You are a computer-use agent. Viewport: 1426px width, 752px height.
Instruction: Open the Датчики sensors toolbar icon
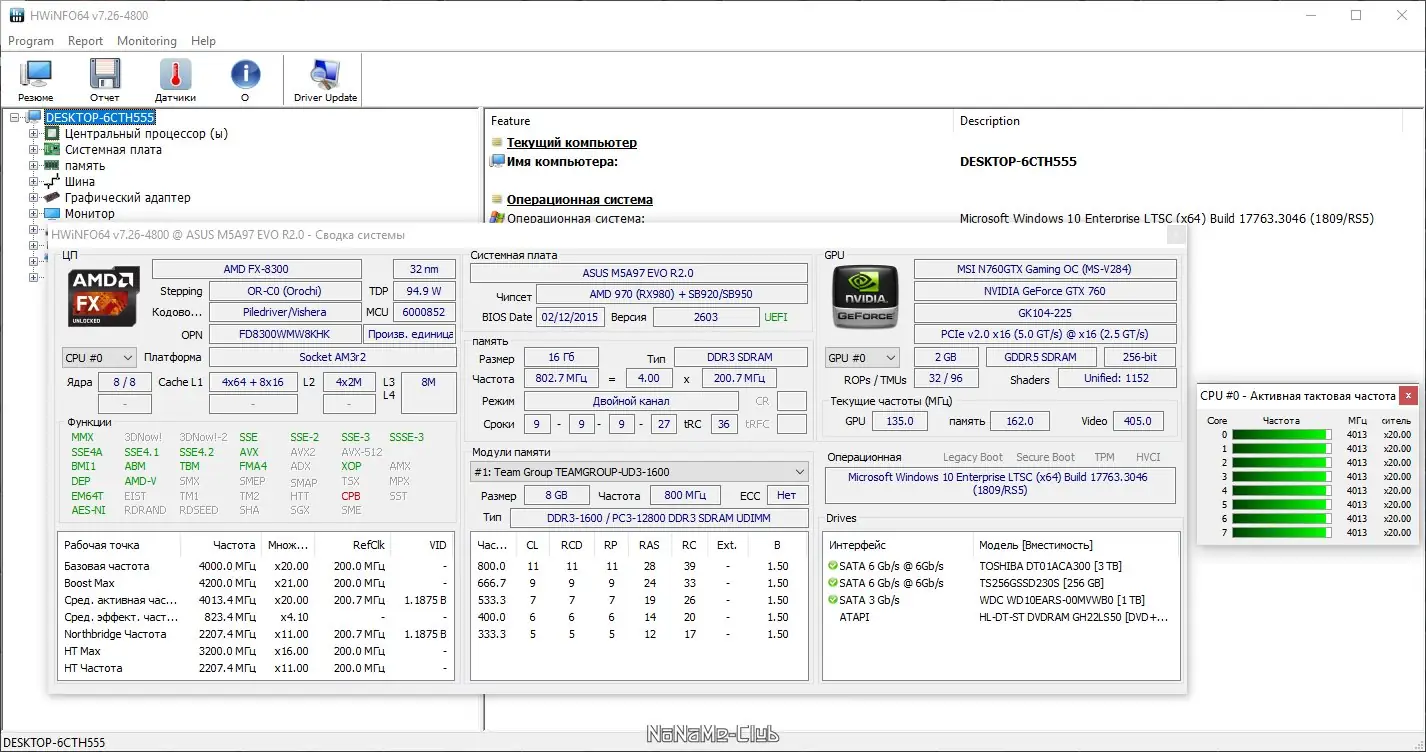coord(175,80)
